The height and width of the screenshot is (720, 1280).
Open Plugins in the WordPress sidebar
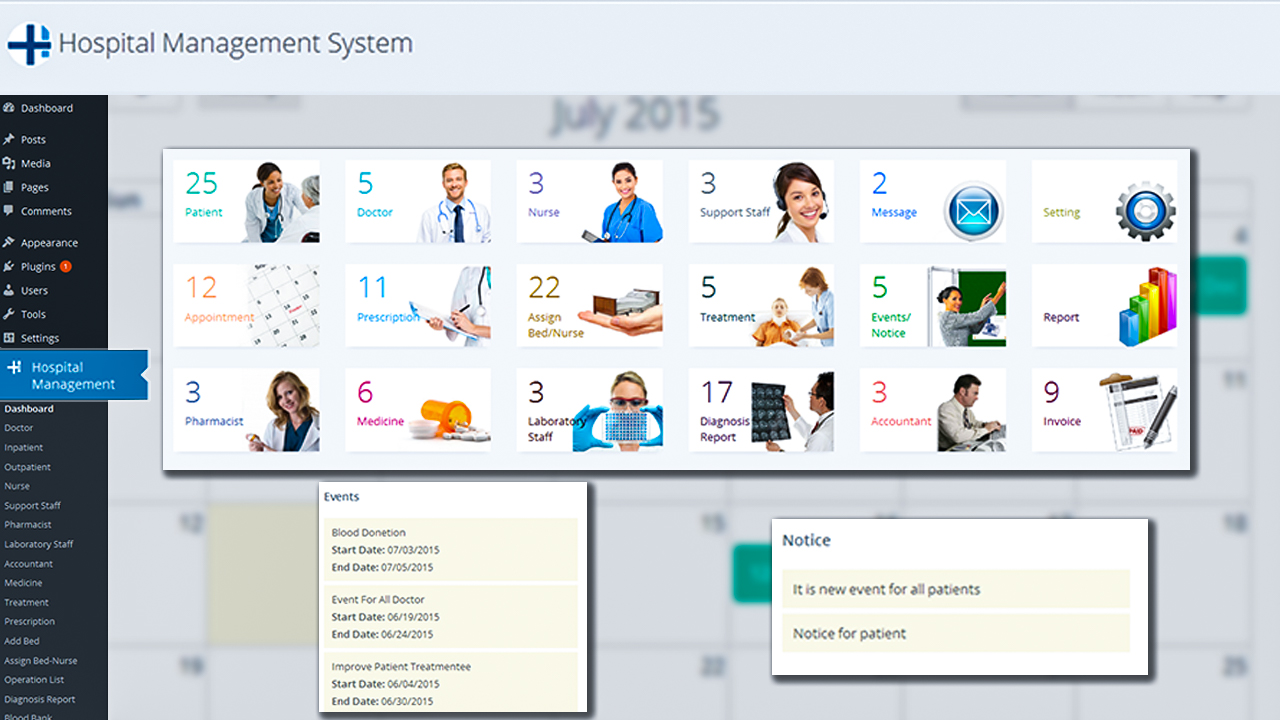coord(38,267)
